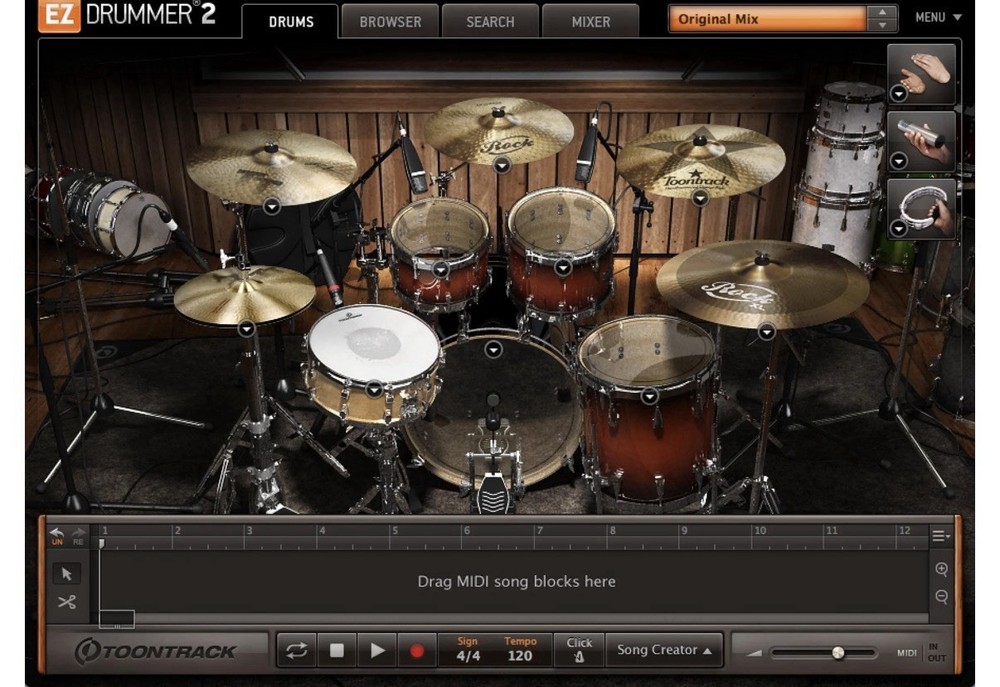Click the zoom-in magnifier on the timeline

tap(941, 570)
